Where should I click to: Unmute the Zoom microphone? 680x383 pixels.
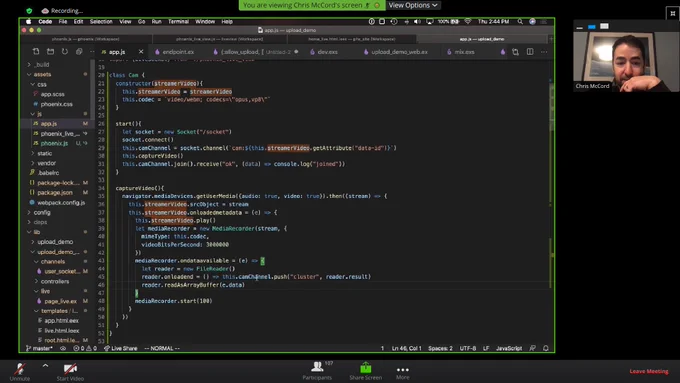[x=20, y=371]
